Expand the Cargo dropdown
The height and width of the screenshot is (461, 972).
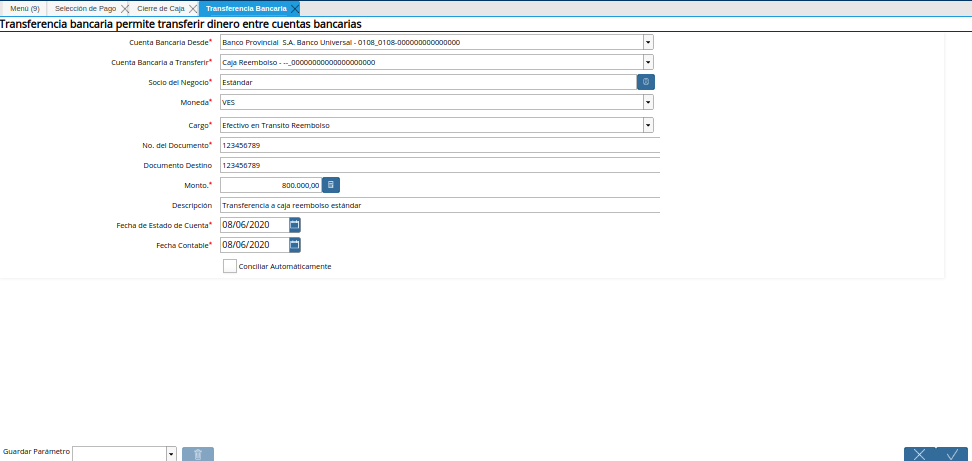(x=648, y=125)
